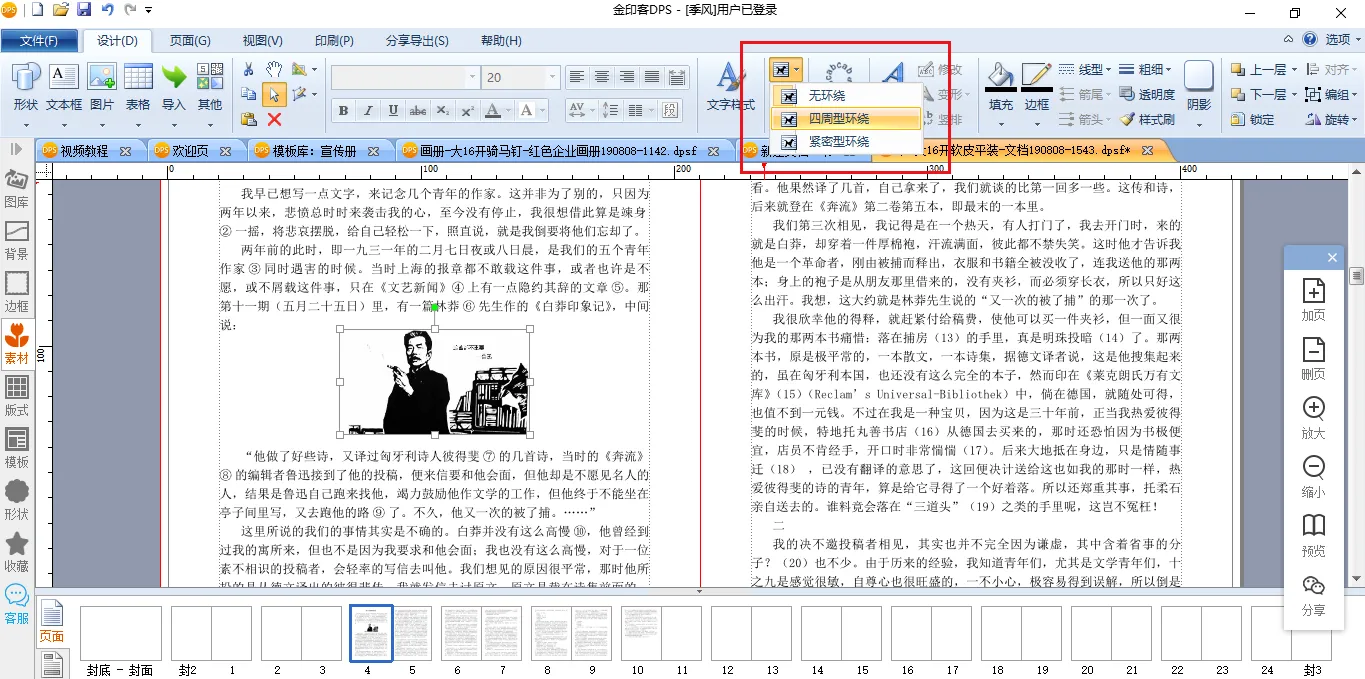Choose 无环绕 in the text wrap menu
This screenshot has width=1365, height=679.
tap(826, 95)
